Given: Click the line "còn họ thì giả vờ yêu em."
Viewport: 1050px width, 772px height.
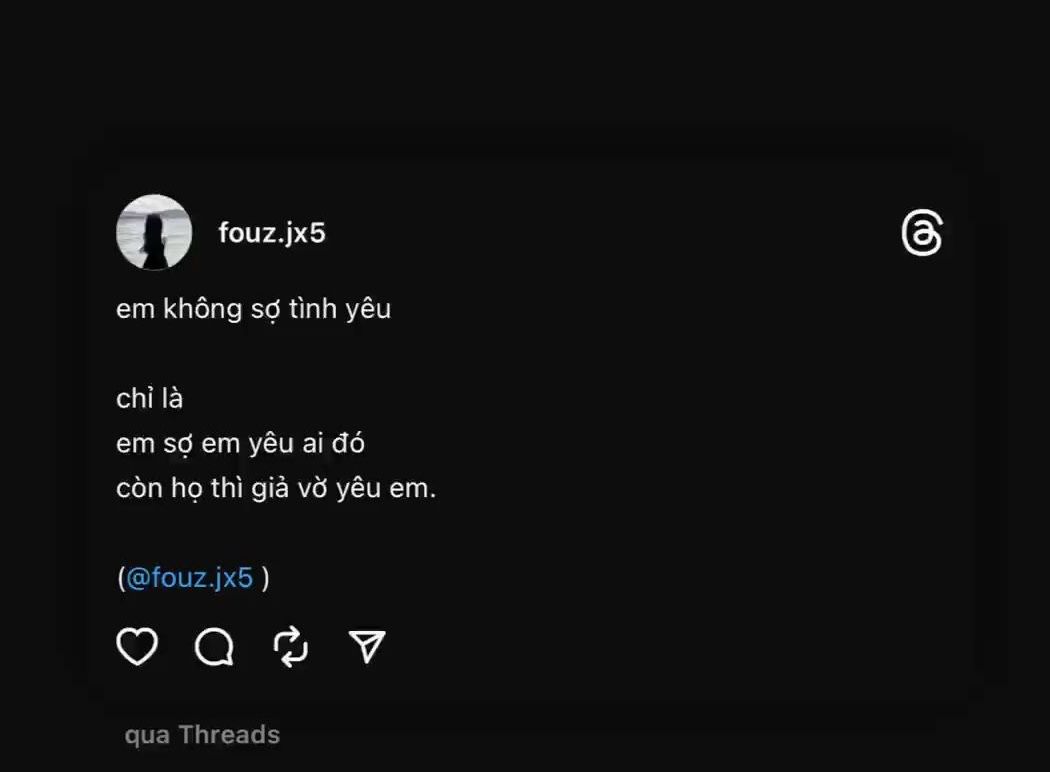Looking at the screenshot, I should [276, 490].
